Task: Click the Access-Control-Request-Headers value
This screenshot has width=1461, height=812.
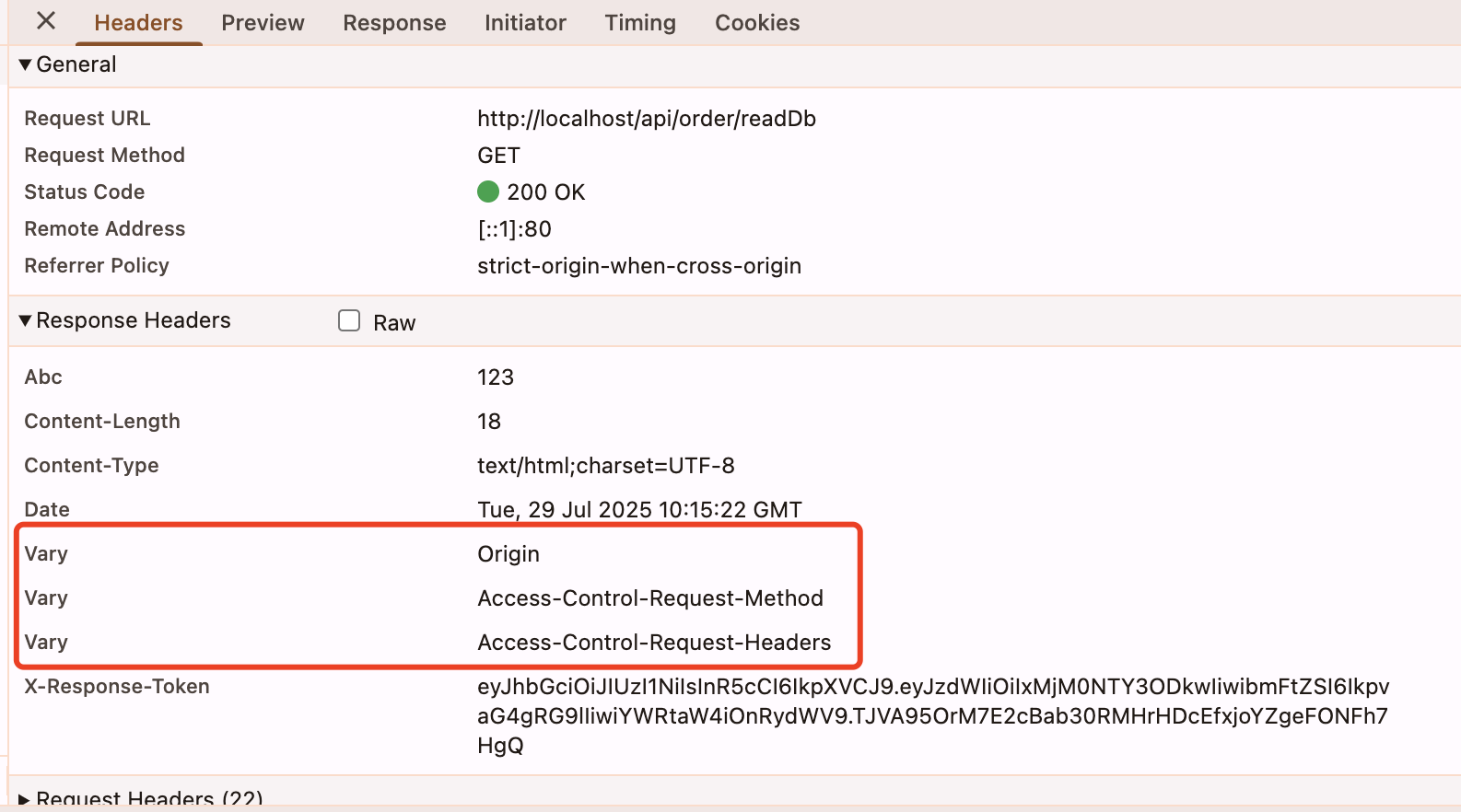Action: [654, 643]
